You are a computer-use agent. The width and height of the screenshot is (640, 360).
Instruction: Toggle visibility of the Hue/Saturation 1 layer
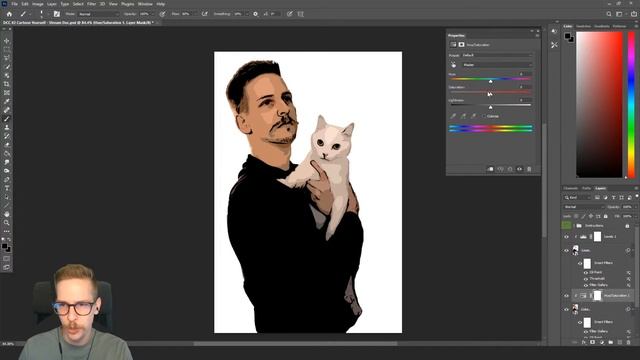[x=566, y=296]
